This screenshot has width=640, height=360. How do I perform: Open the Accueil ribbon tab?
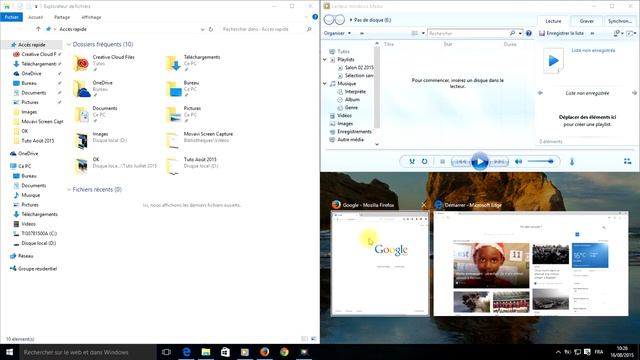pos(36,17)
